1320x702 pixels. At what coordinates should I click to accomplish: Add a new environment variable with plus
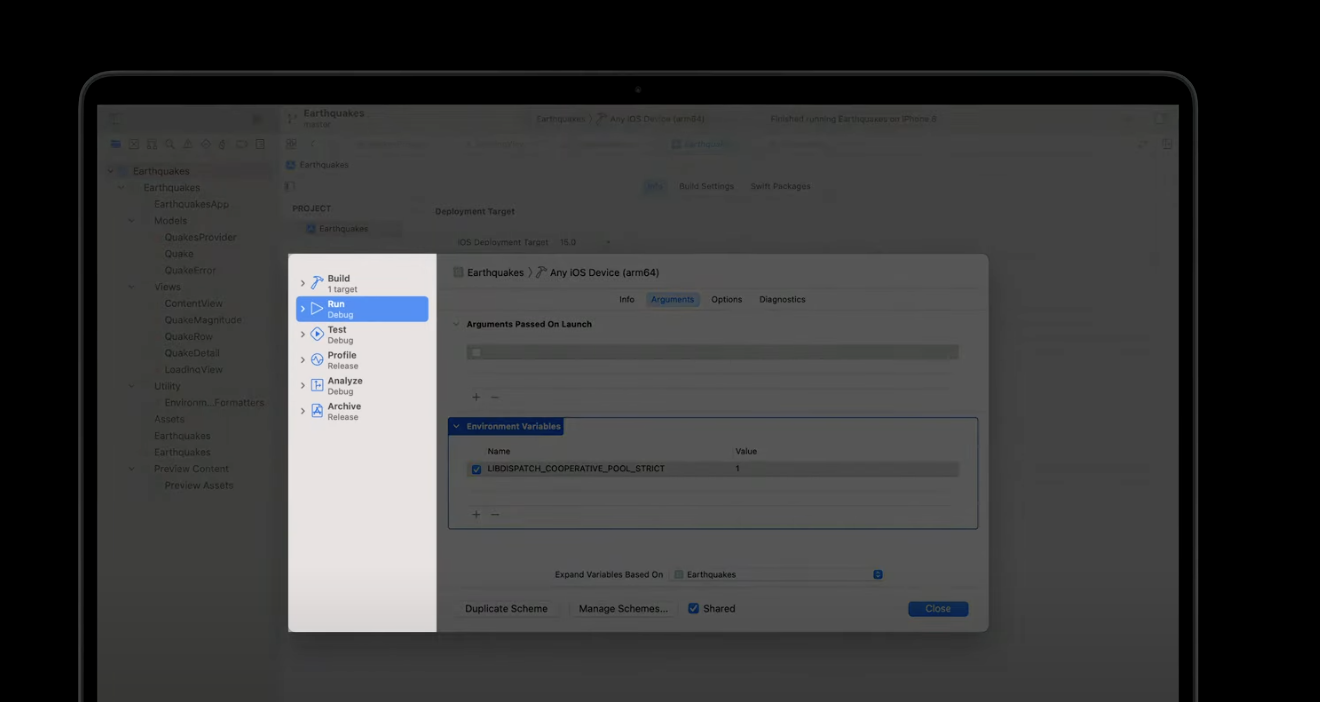click(x=476, y=515)
